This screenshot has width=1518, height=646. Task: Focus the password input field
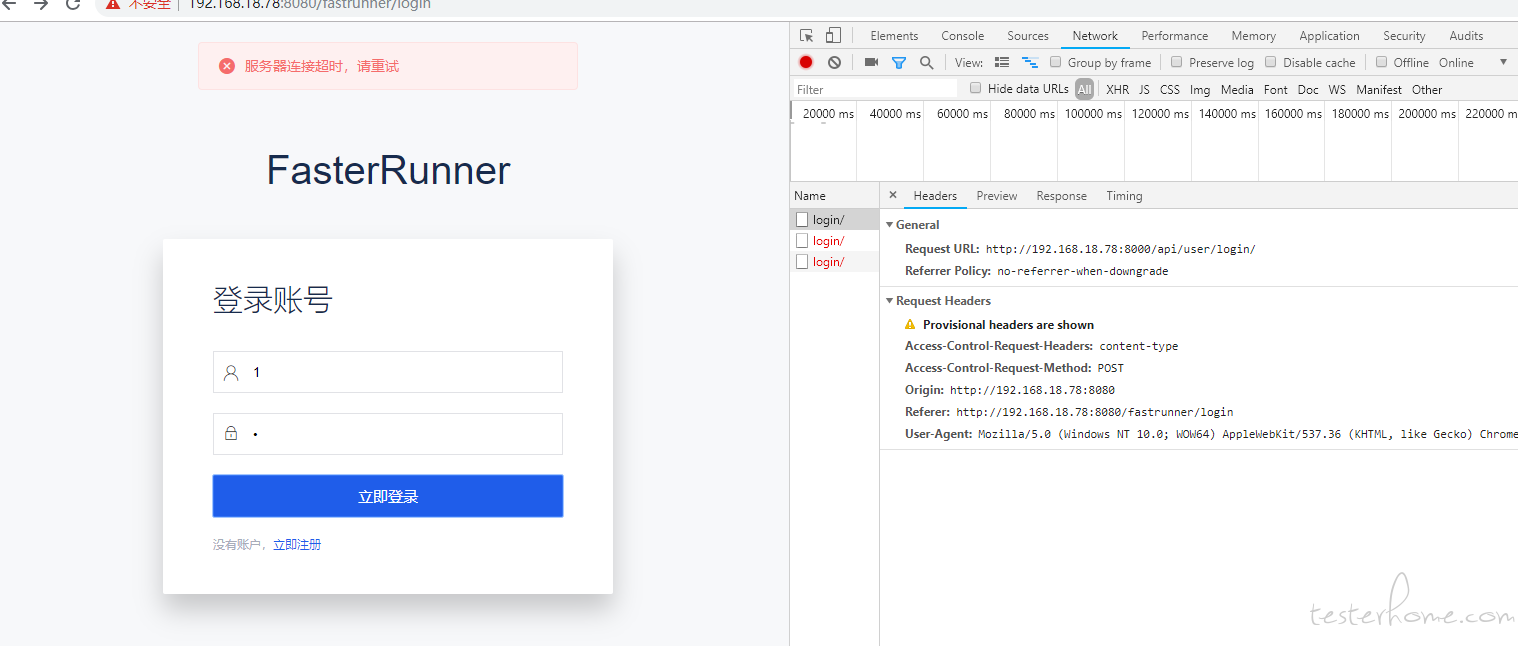click(x=388, y=434)
